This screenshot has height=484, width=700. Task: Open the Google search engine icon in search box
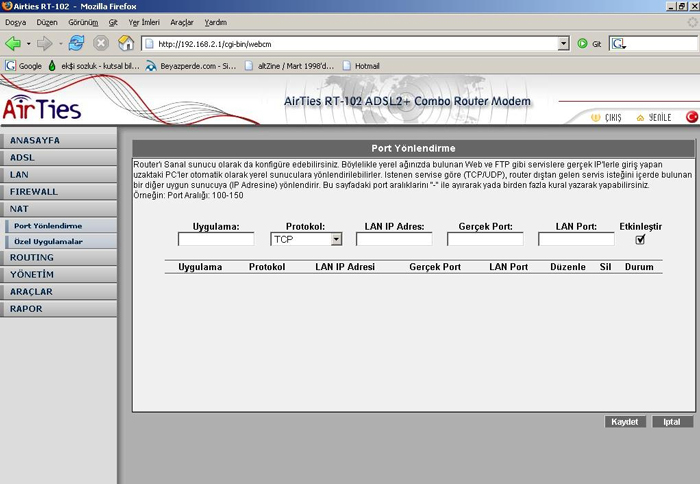pos(618,44)
